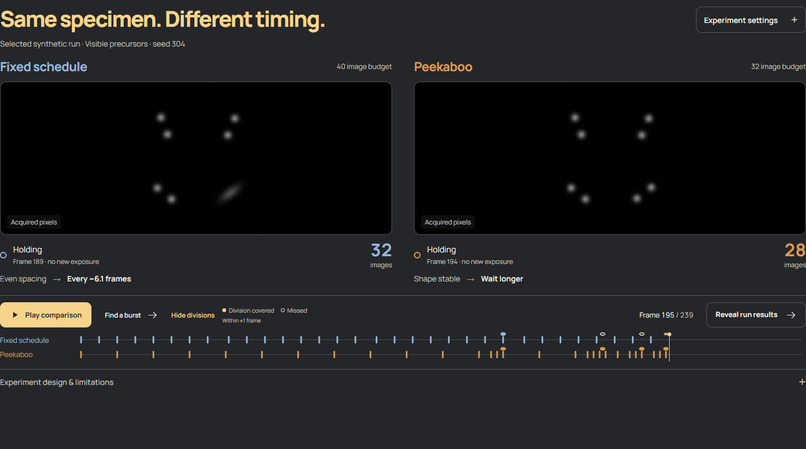The height and width of the screenshot is (449, 806).
Task: Click the Fixed schedule timeline row label
Action: coord(25,340)
